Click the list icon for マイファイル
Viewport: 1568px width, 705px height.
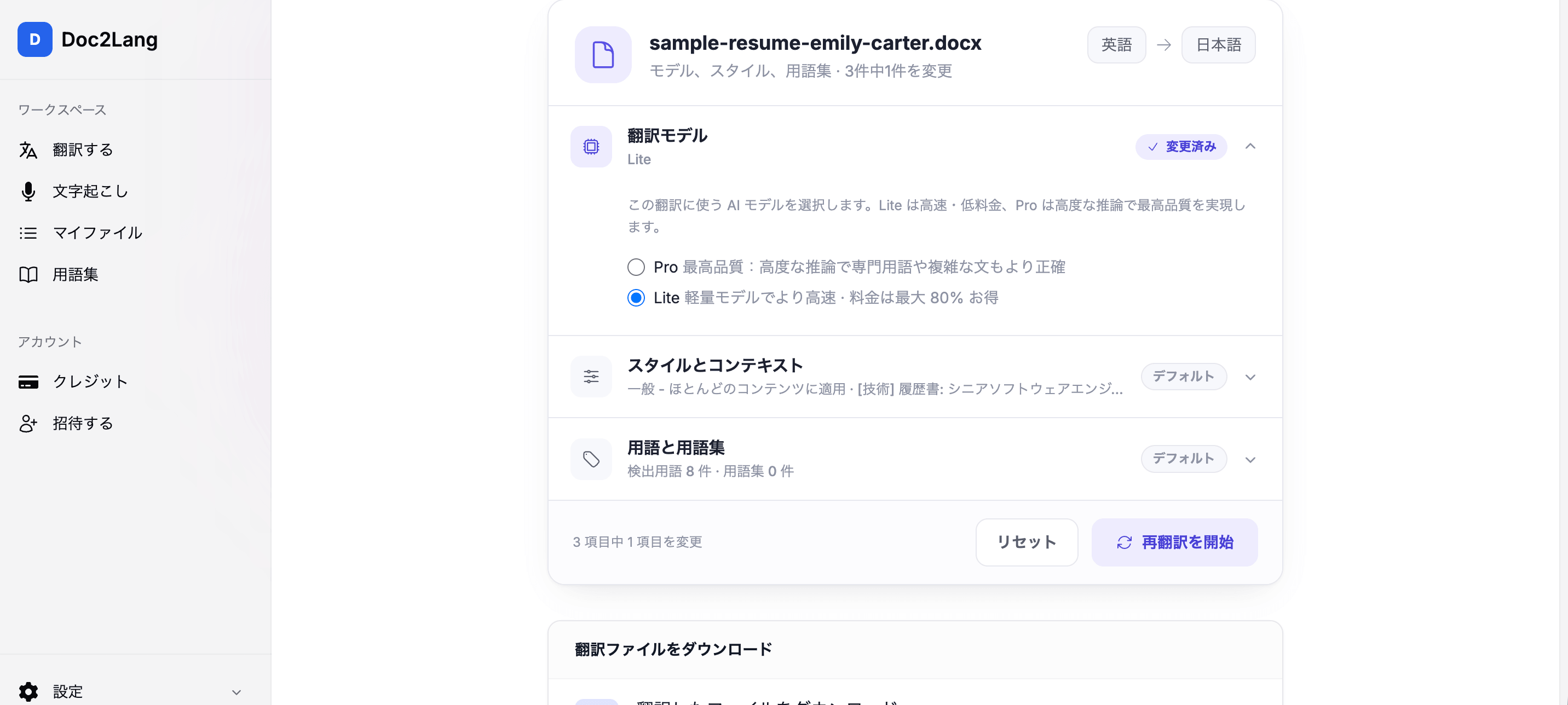(x=28, y=233)
